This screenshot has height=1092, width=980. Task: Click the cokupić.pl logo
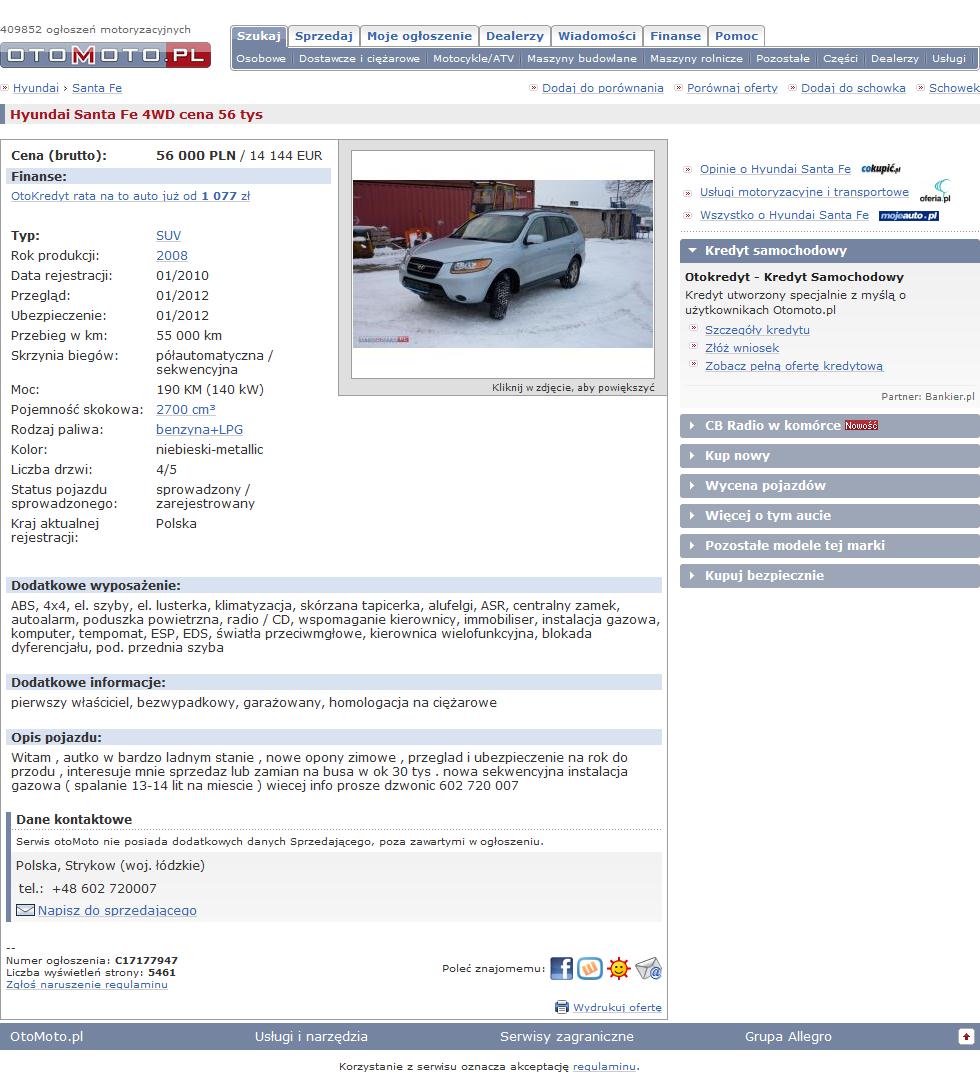pos(880,169)
